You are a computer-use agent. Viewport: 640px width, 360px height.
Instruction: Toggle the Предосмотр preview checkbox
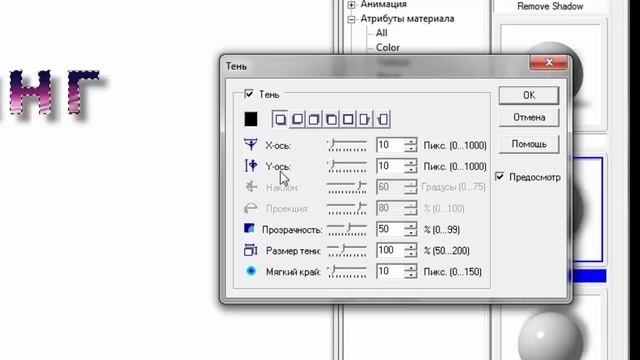[500, 177]
